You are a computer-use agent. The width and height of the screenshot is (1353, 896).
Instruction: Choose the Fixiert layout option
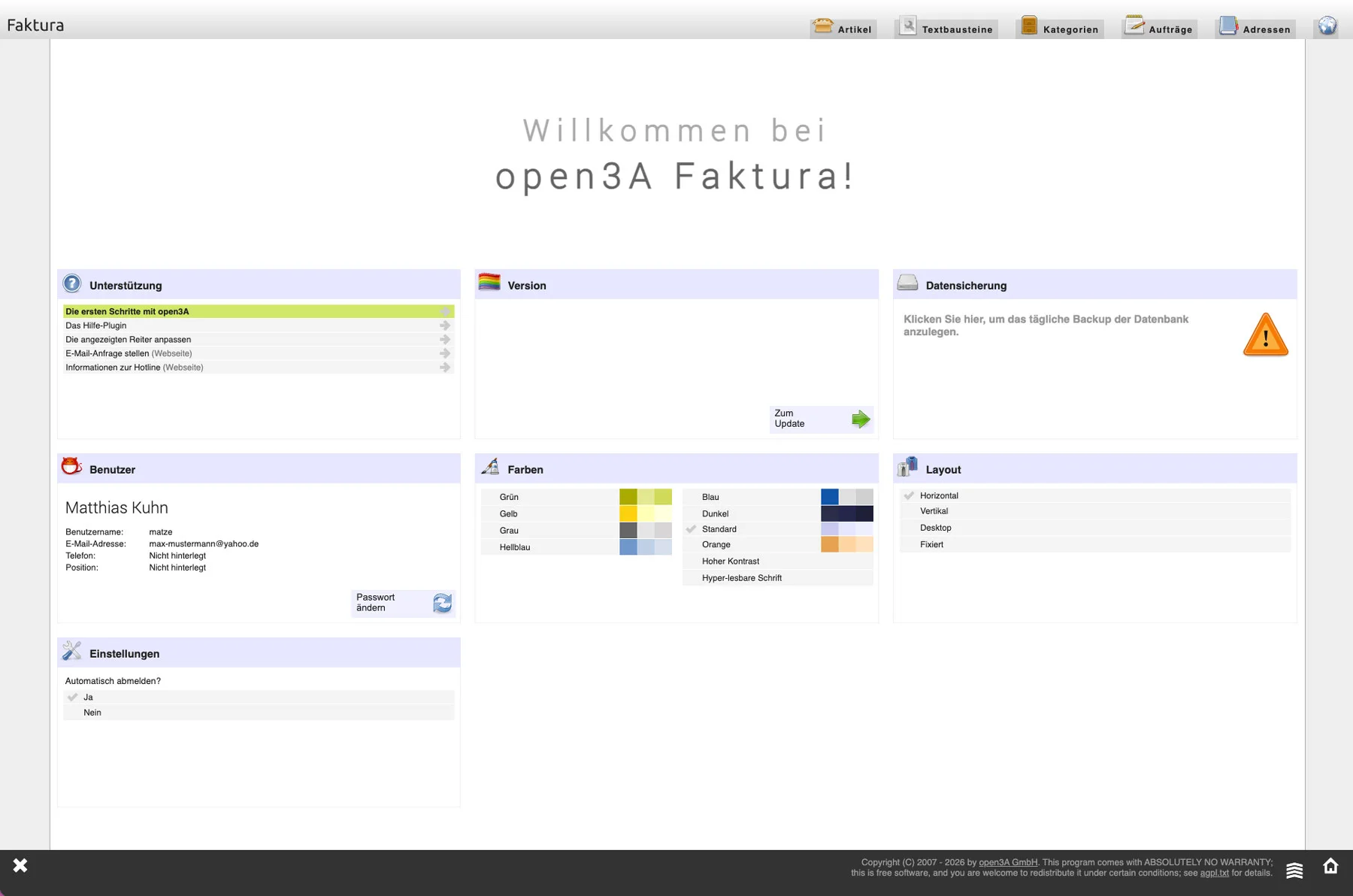pos(1094,544)
